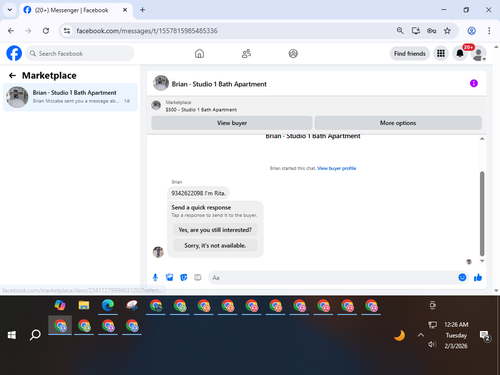
Task: Show hidden tray icons chevron
Action: (x=421, y=335)
